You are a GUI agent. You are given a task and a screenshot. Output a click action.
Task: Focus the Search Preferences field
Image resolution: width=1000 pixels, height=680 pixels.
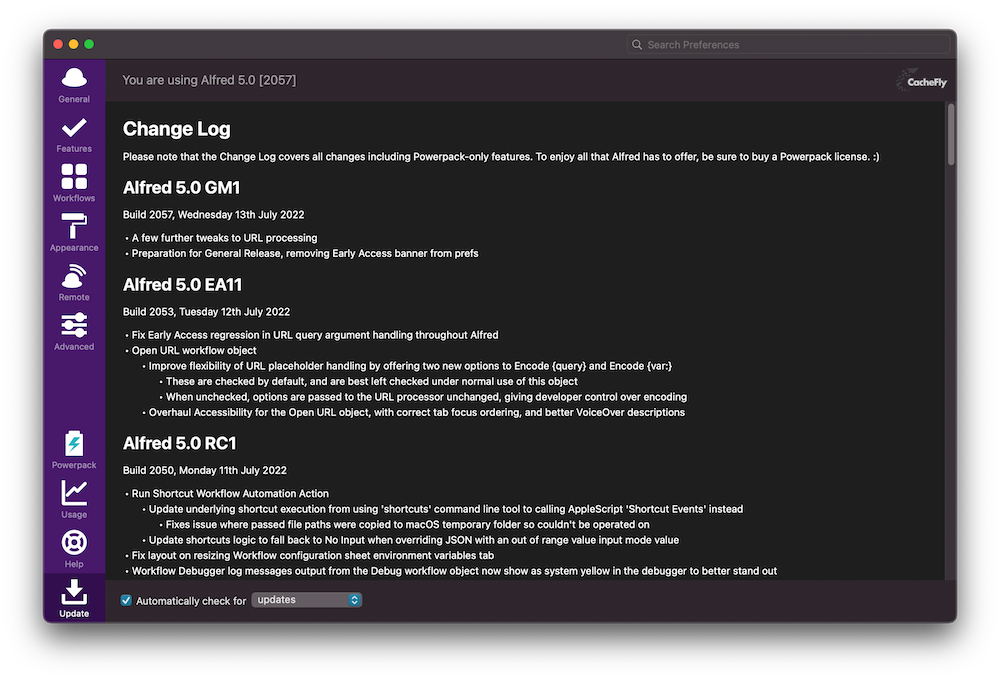788,45
